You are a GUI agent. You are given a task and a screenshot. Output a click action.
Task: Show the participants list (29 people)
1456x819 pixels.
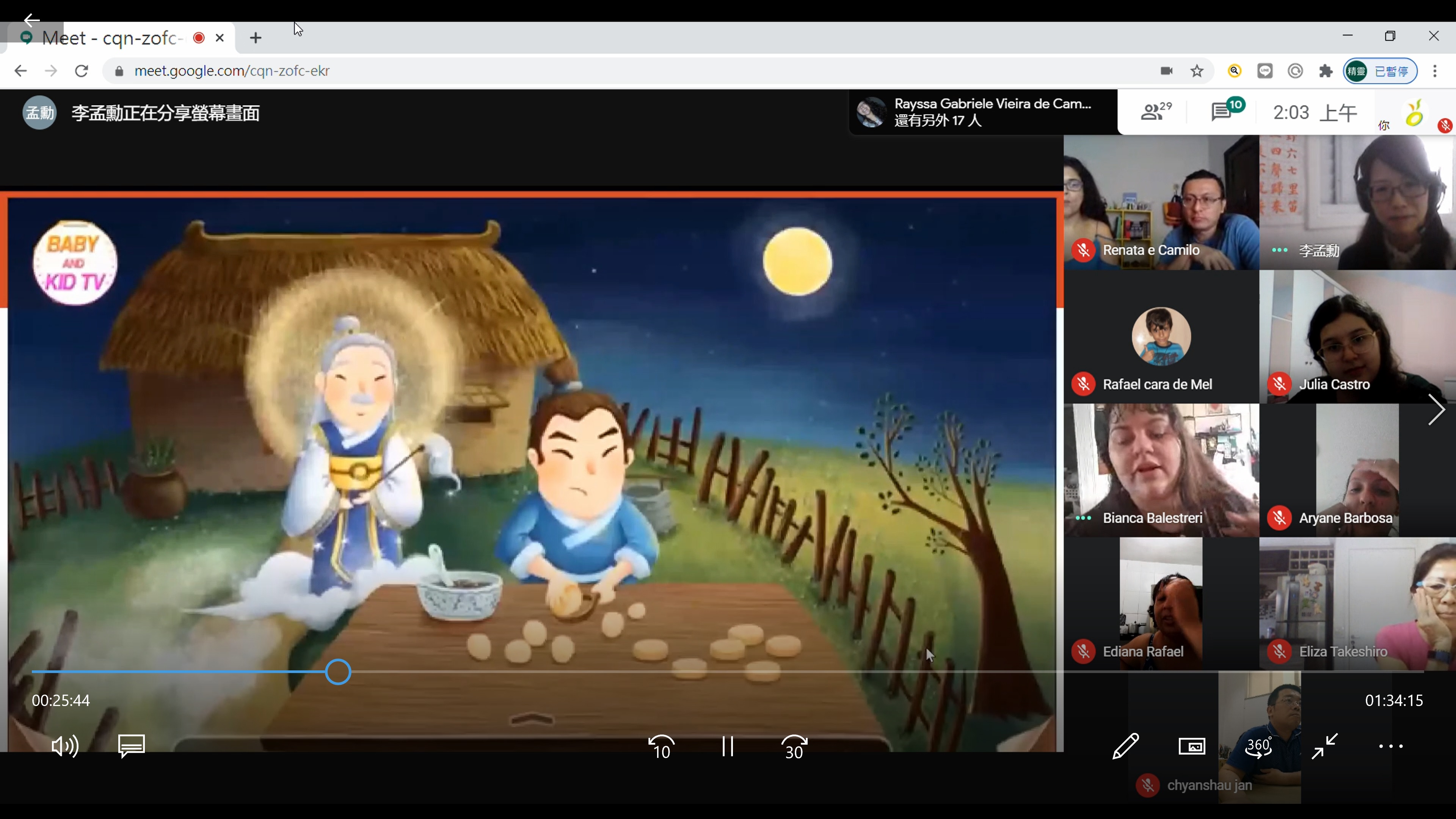1156,111
